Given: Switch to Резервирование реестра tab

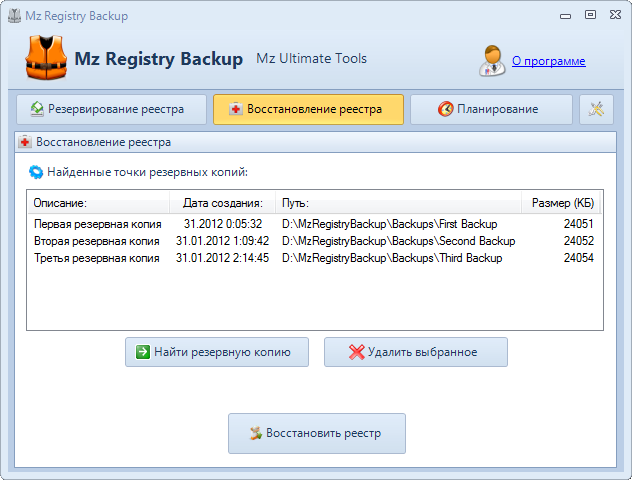Looking at the screenshot, I should (x=111, y=109).
